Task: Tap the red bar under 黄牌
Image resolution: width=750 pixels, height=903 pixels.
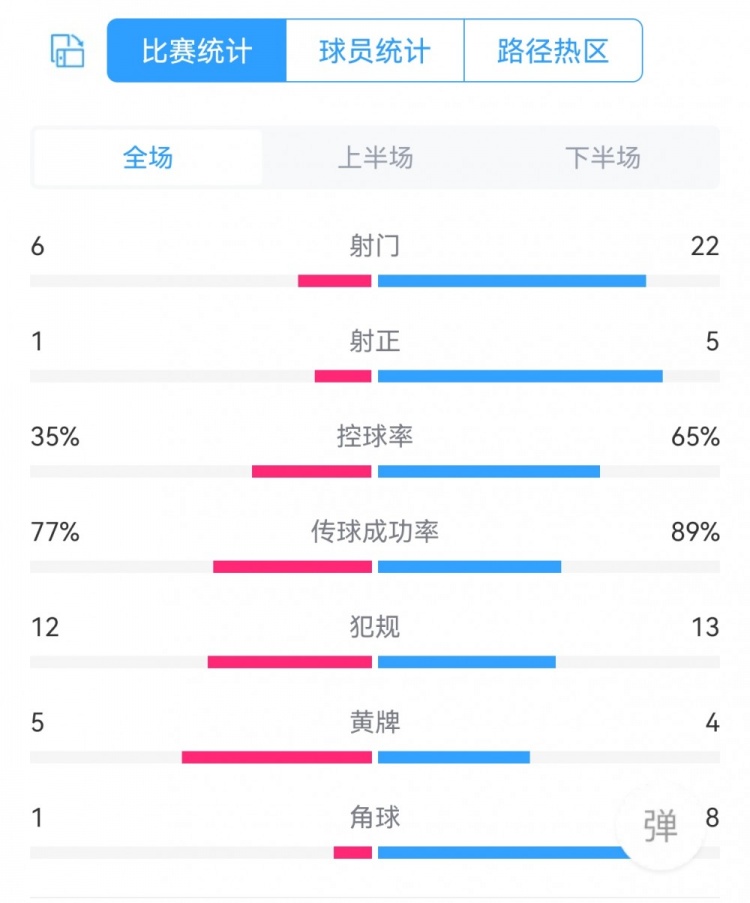Action: click(x=277, y=757)
